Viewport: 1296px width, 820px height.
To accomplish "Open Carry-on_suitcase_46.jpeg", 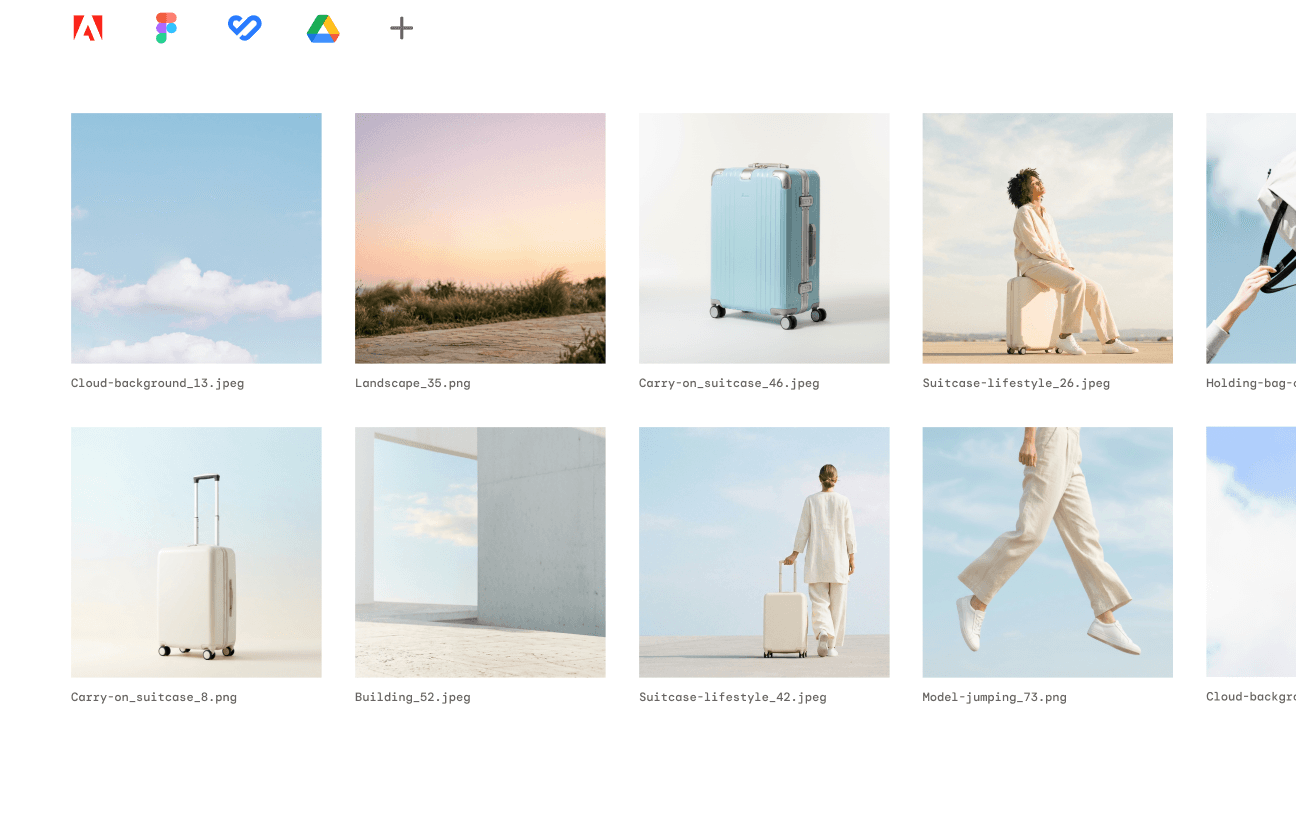I will 764,238.
